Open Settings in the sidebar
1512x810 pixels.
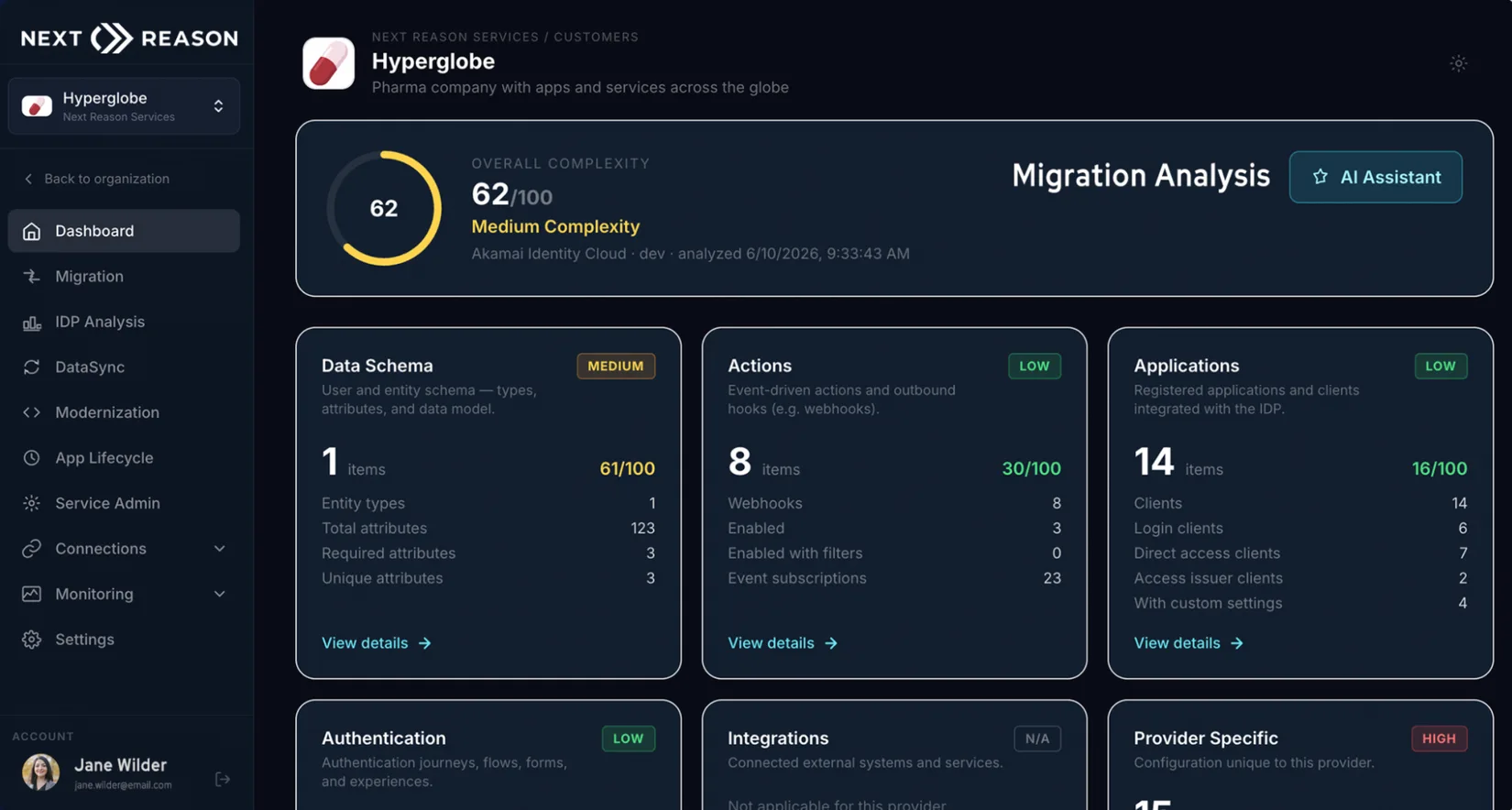click(124, 639)
